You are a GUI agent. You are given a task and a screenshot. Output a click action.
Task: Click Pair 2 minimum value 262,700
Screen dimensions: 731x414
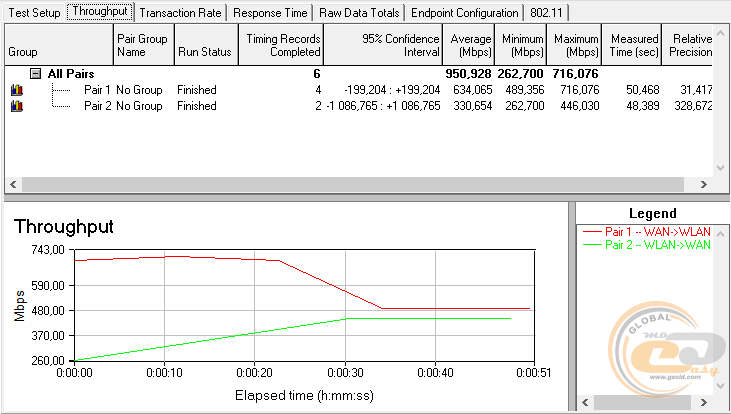[524, 106]
